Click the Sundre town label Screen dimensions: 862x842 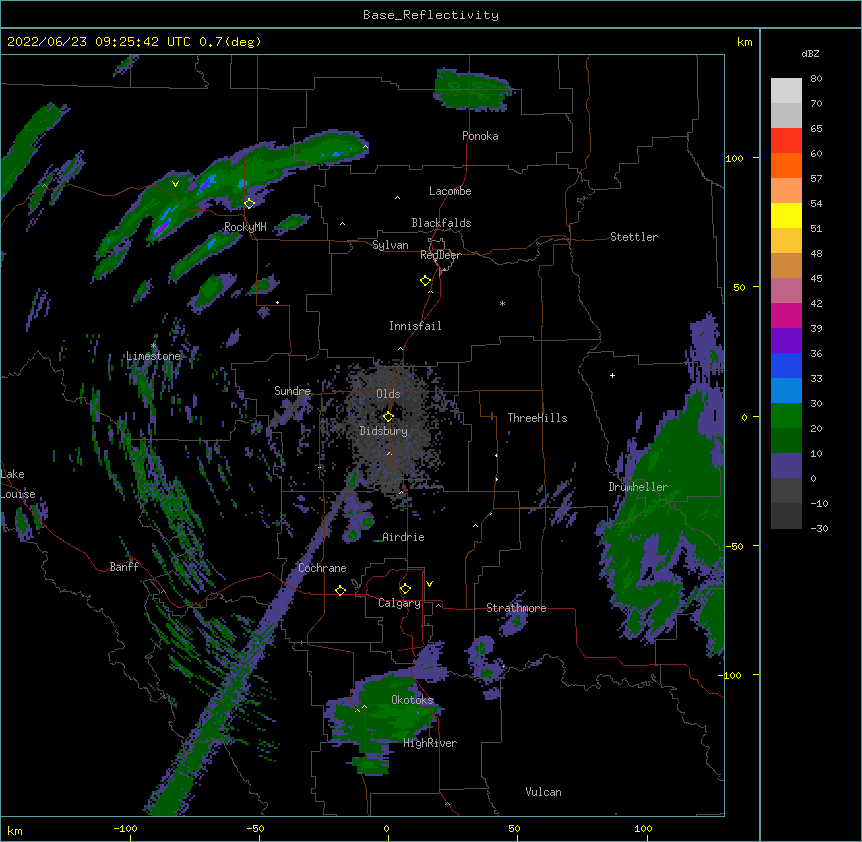pos(292,391)
